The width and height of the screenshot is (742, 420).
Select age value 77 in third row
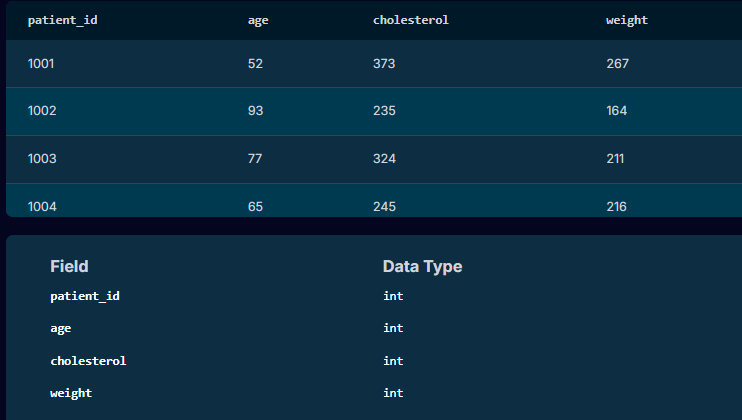(256, 159)
